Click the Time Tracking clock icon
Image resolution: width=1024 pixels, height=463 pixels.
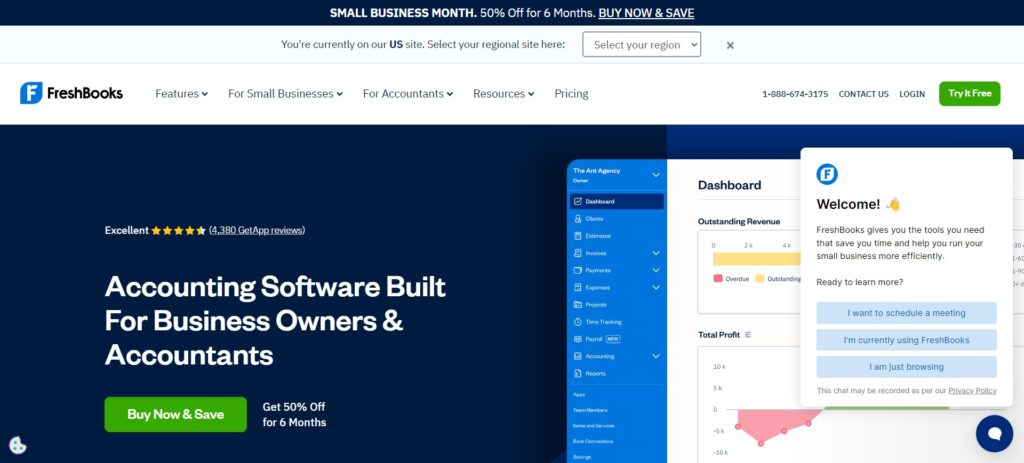tap(577, 322)
